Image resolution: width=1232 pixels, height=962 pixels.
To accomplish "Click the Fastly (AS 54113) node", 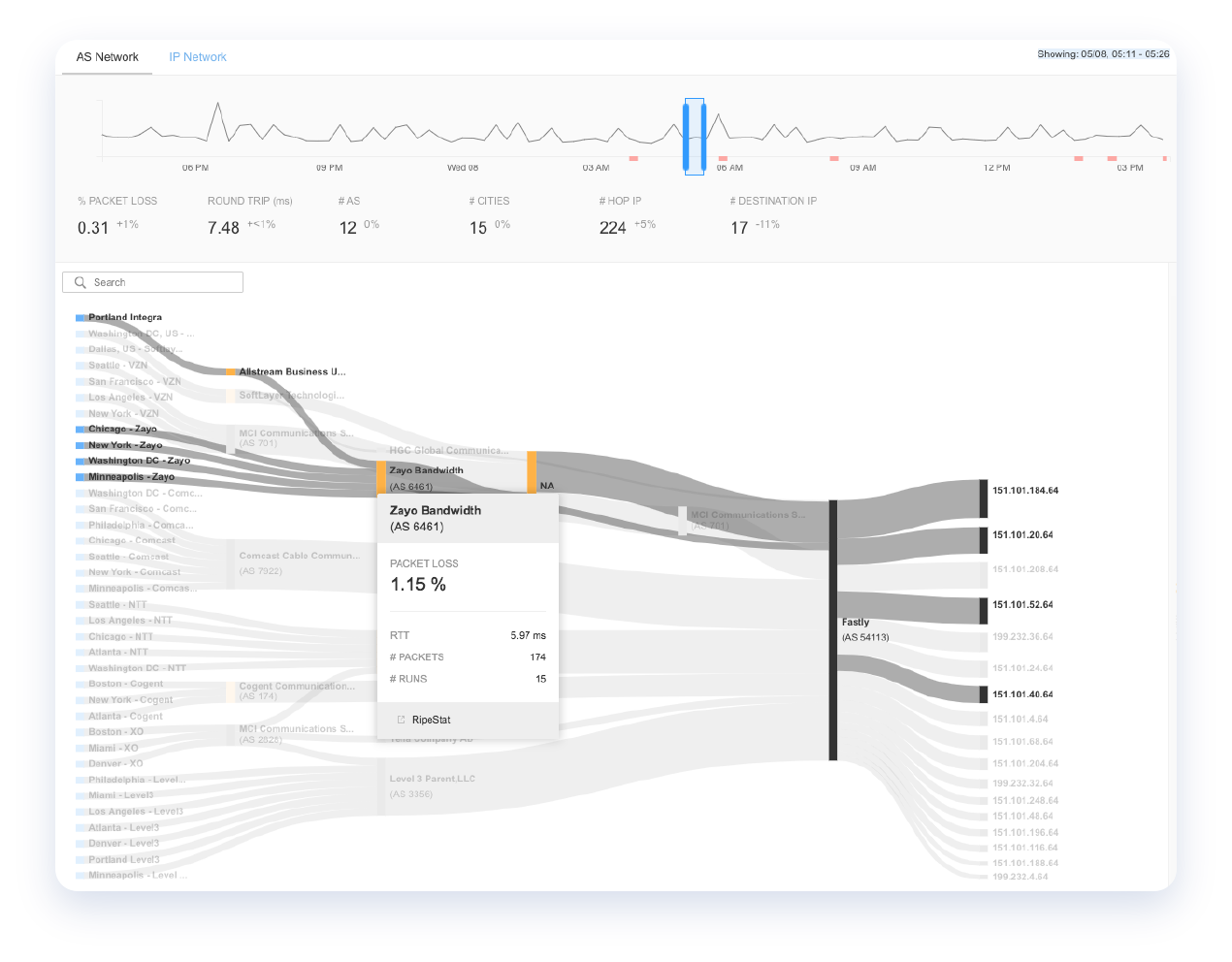I will pos(833,630).
